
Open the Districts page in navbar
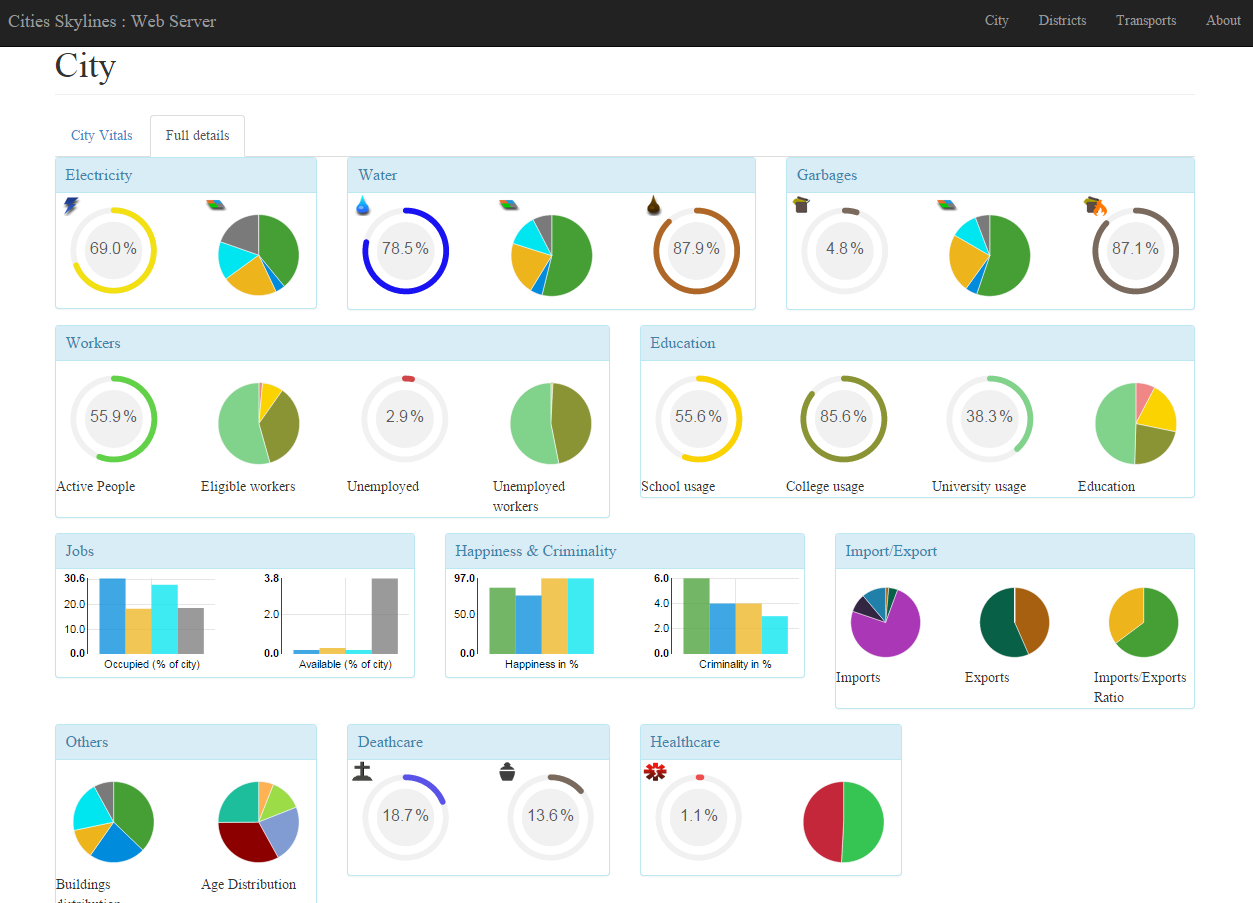[x=1062, y=21]
